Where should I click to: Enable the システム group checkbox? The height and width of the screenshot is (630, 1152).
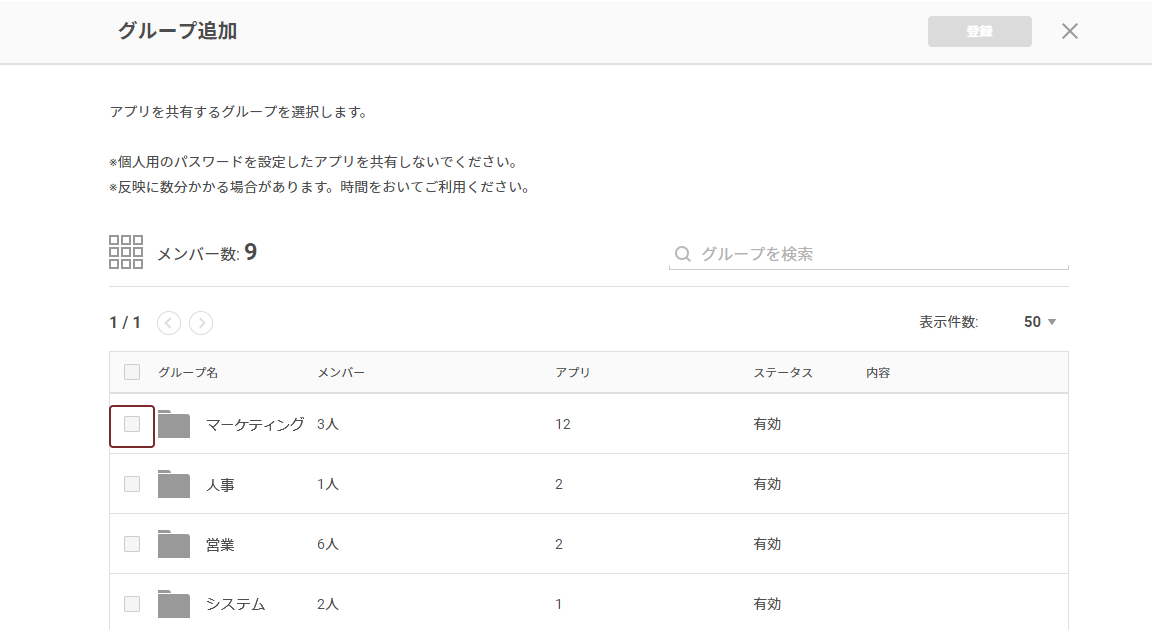(132, 604)
